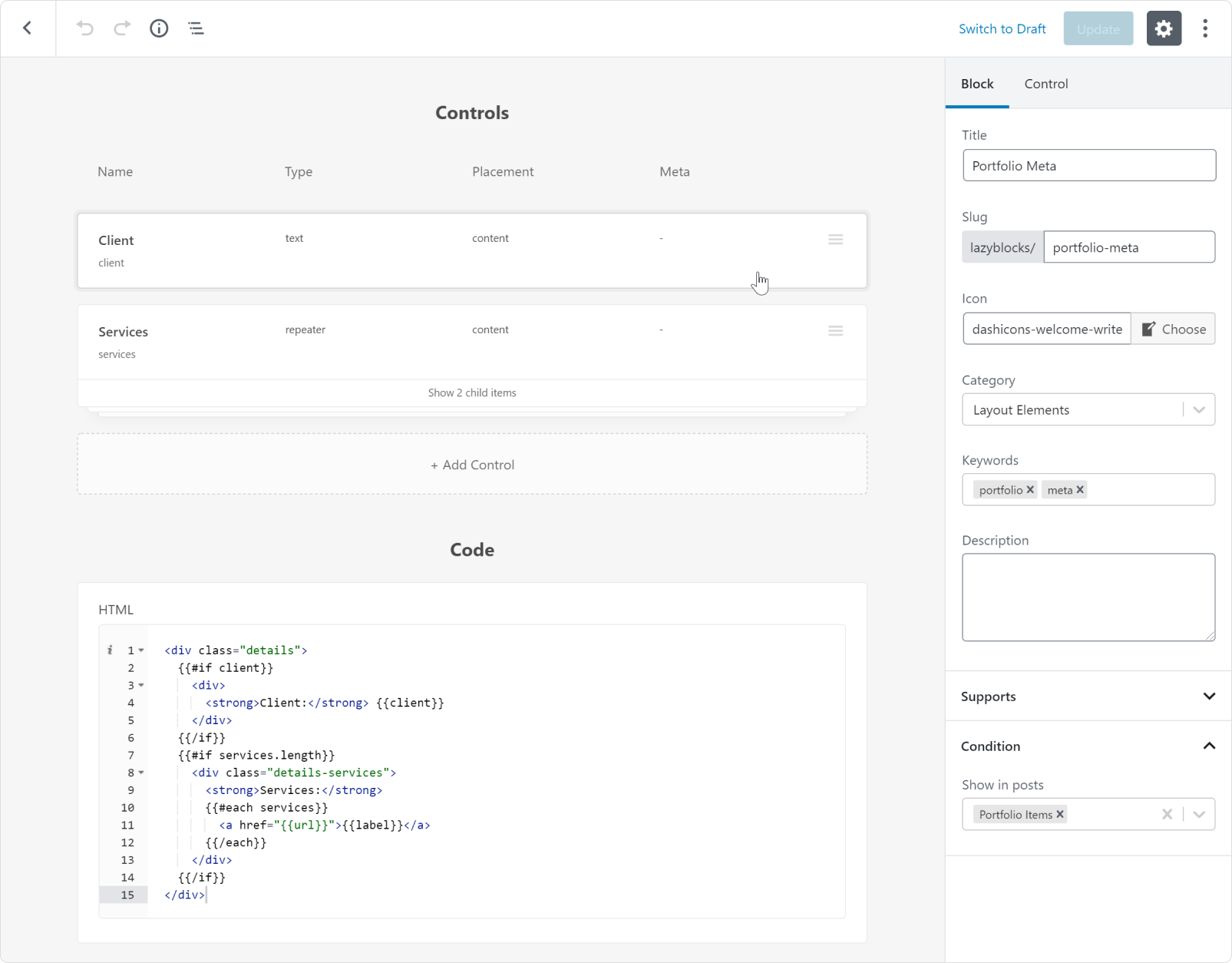Screen dimensions: 1232x963
Task: Click the code line '{{#each services}}'
Action: (x=266, y=808)
